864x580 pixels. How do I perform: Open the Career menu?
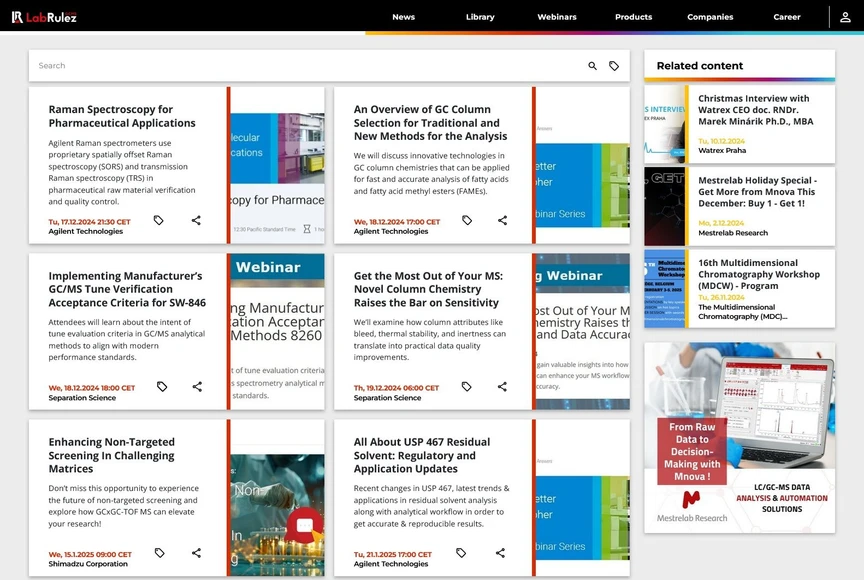click(786, 17)
